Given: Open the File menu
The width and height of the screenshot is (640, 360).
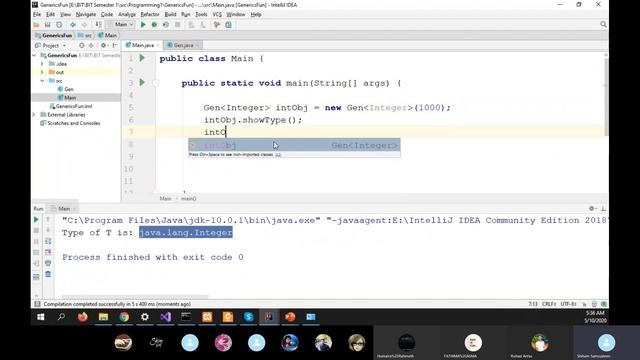Looking at the screenshot, I should point(37,14).
